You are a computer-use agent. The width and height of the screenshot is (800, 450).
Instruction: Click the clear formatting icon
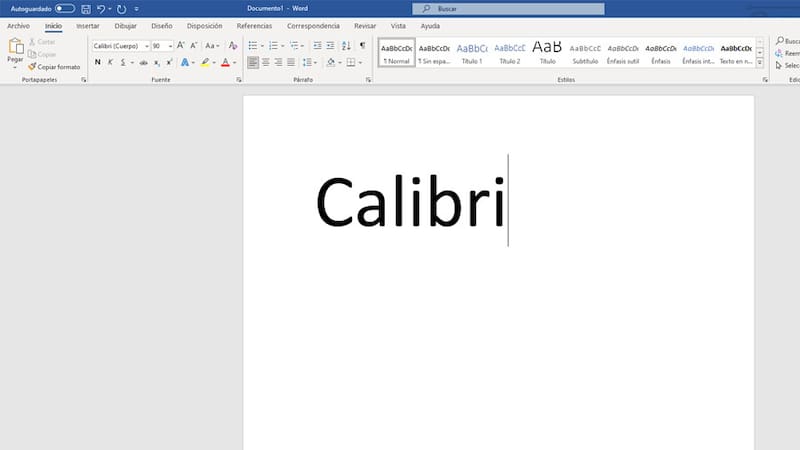(x=233, y=46)
